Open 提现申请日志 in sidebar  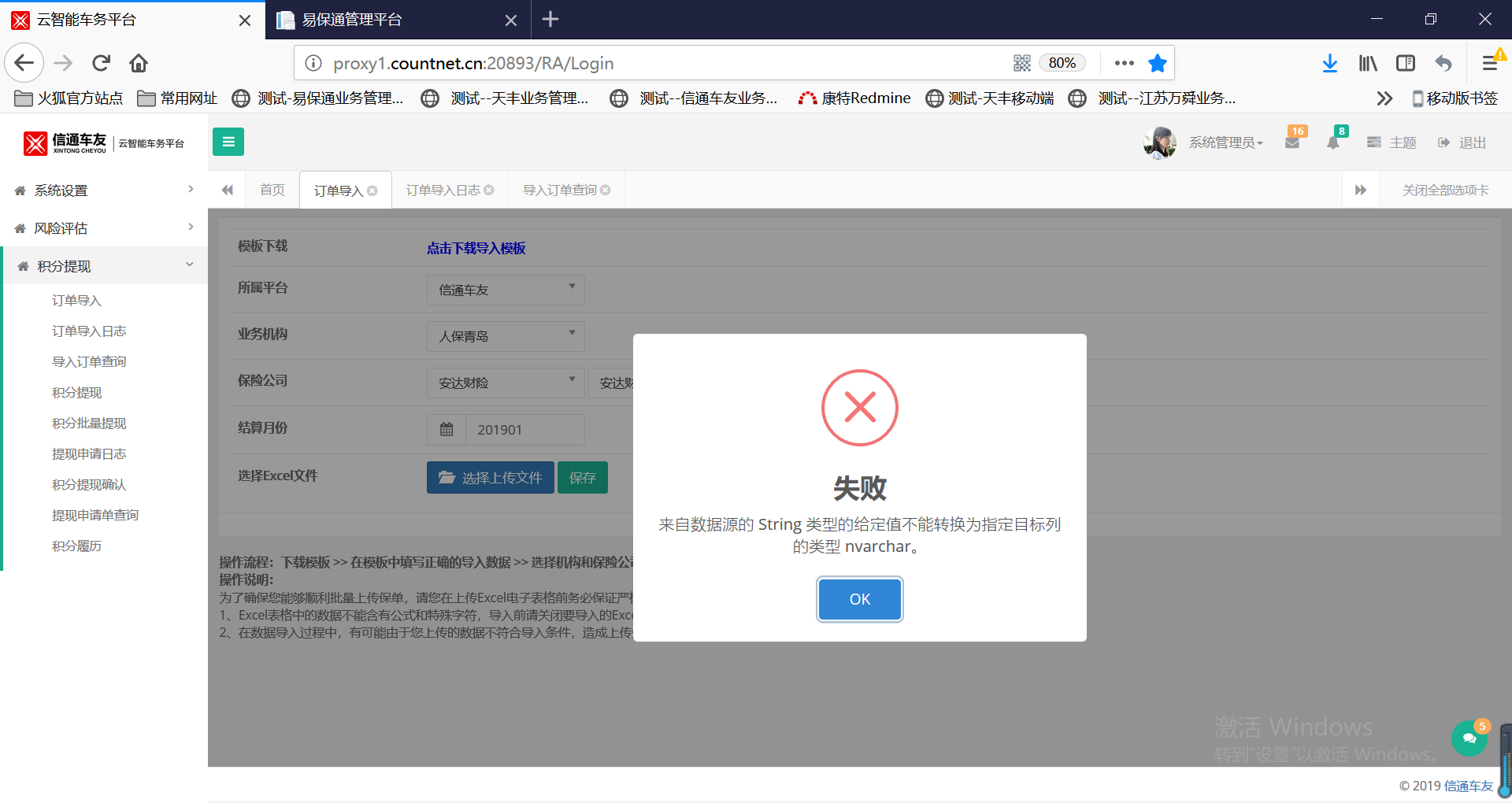tap(89, 453)
